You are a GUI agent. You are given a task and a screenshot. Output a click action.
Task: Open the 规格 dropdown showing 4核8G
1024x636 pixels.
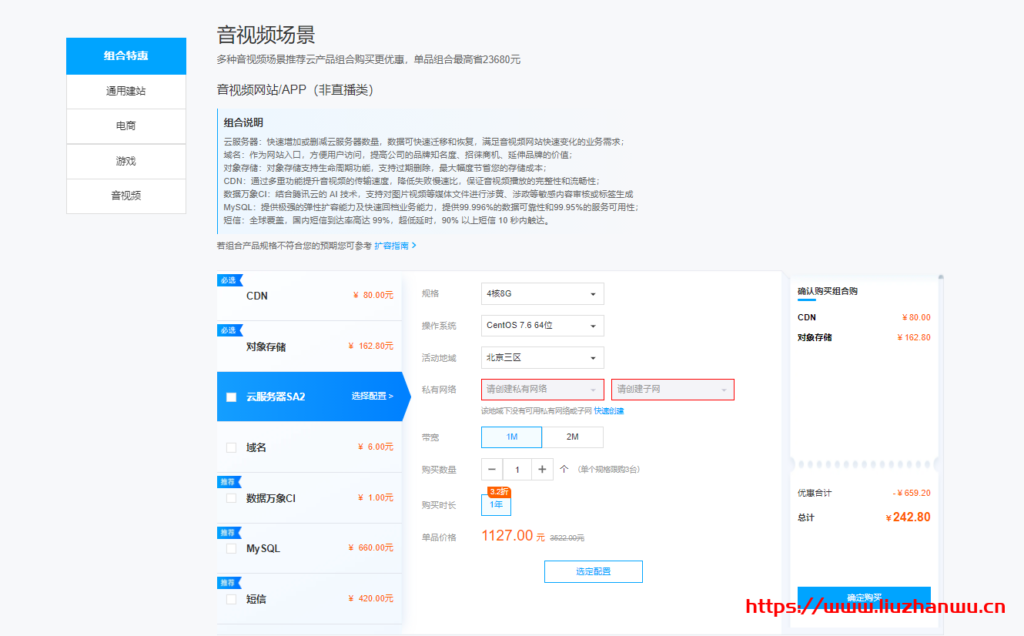coord(542,294)
